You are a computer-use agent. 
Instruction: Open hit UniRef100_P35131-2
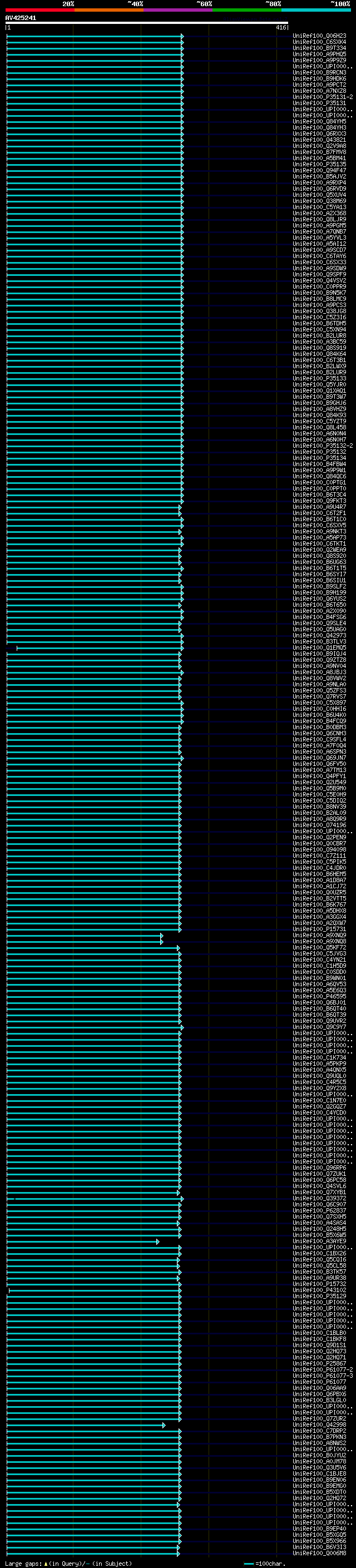click(x=323, y=97)
